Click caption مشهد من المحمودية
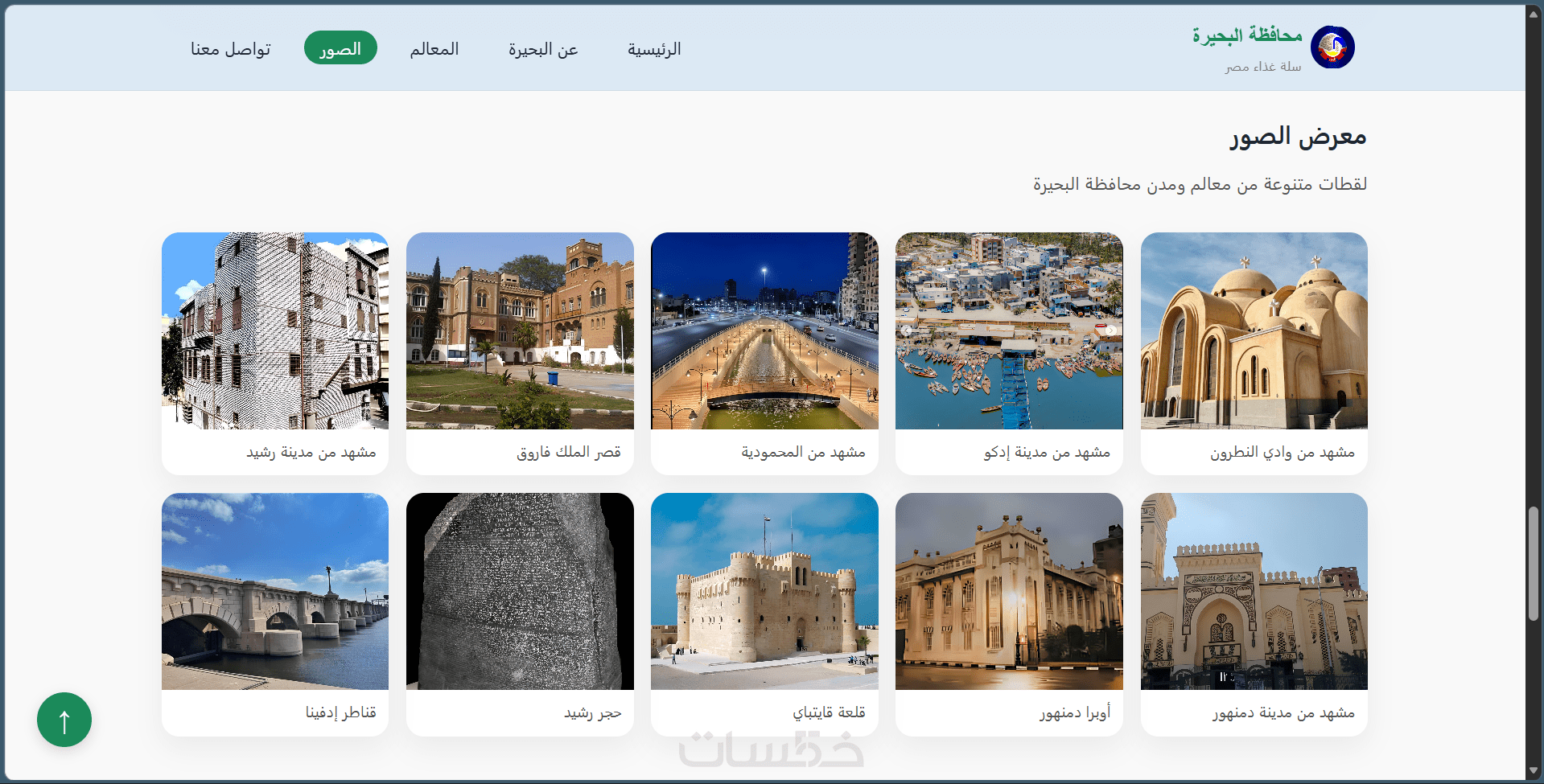1544x784 pixels. click(803, 453)
